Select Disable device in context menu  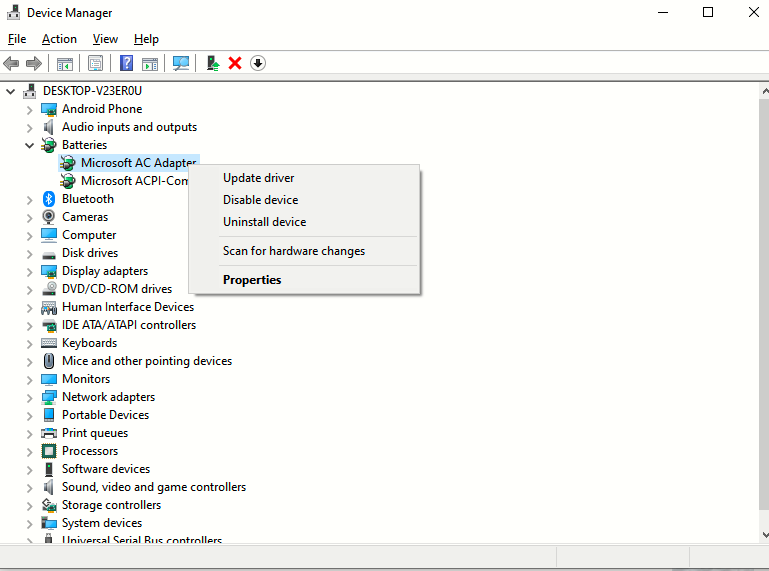tap(260, 200)
